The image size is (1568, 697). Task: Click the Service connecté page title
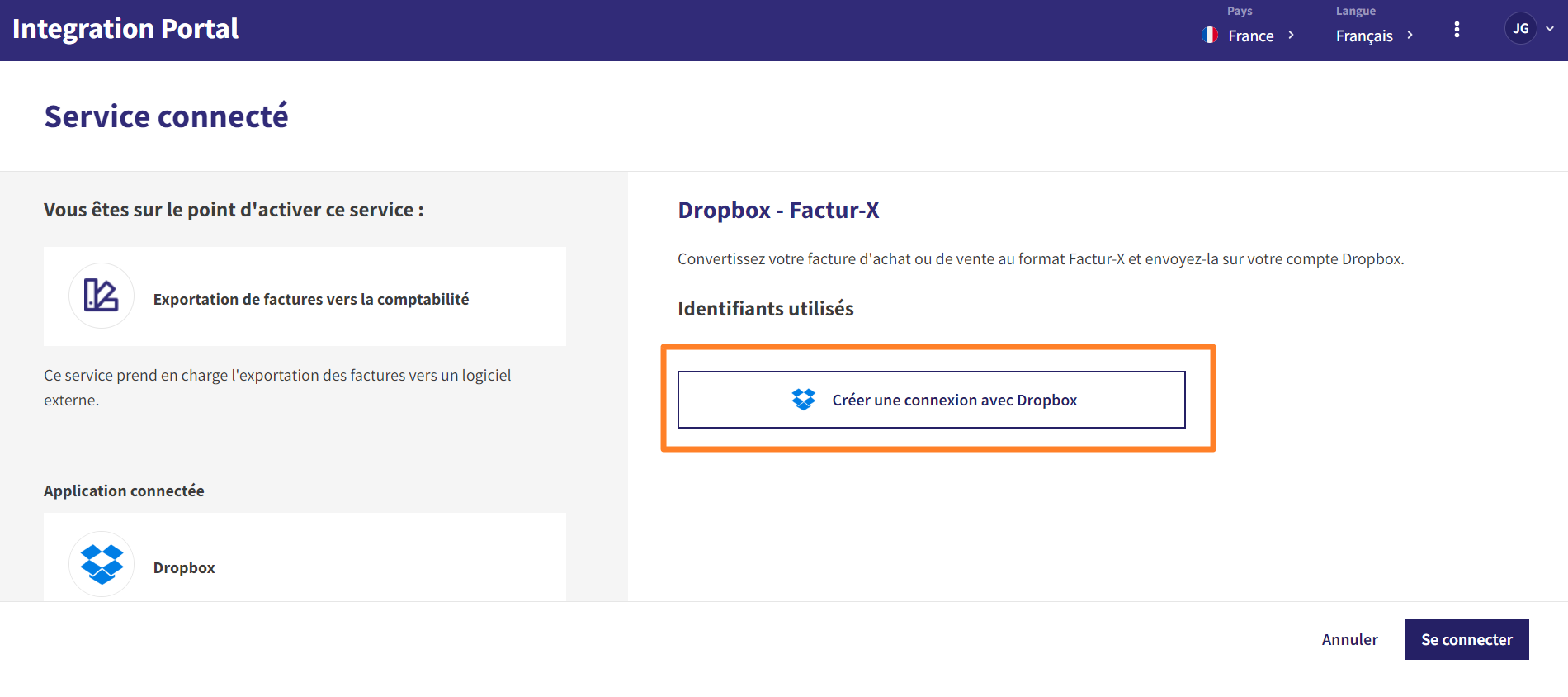167,116
